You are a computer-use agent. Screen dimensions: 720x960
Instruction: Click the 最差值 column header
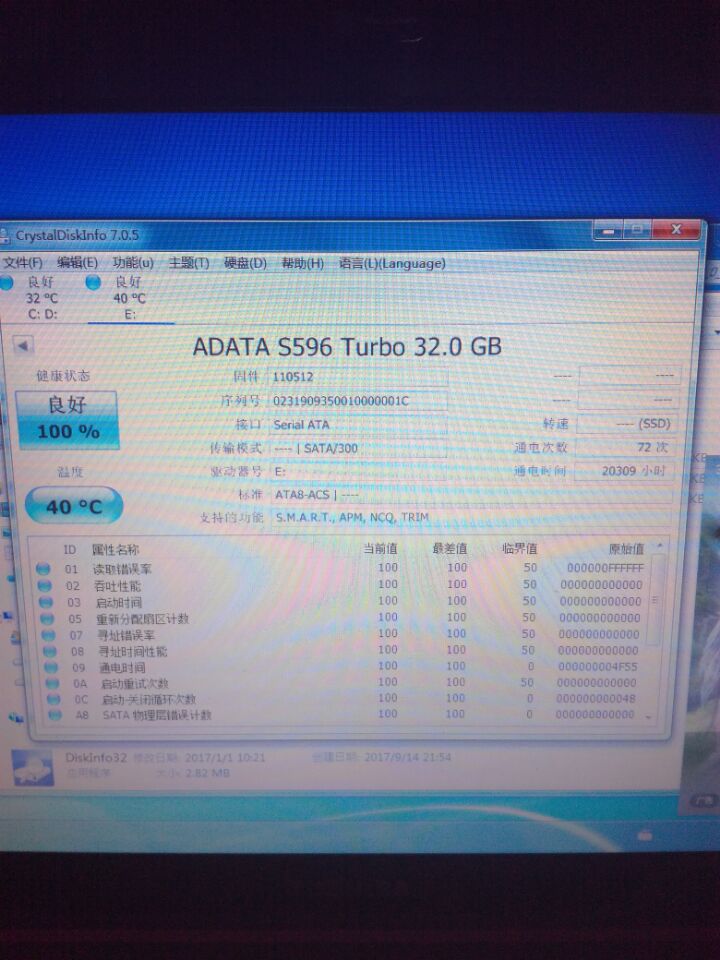point(450,548)
